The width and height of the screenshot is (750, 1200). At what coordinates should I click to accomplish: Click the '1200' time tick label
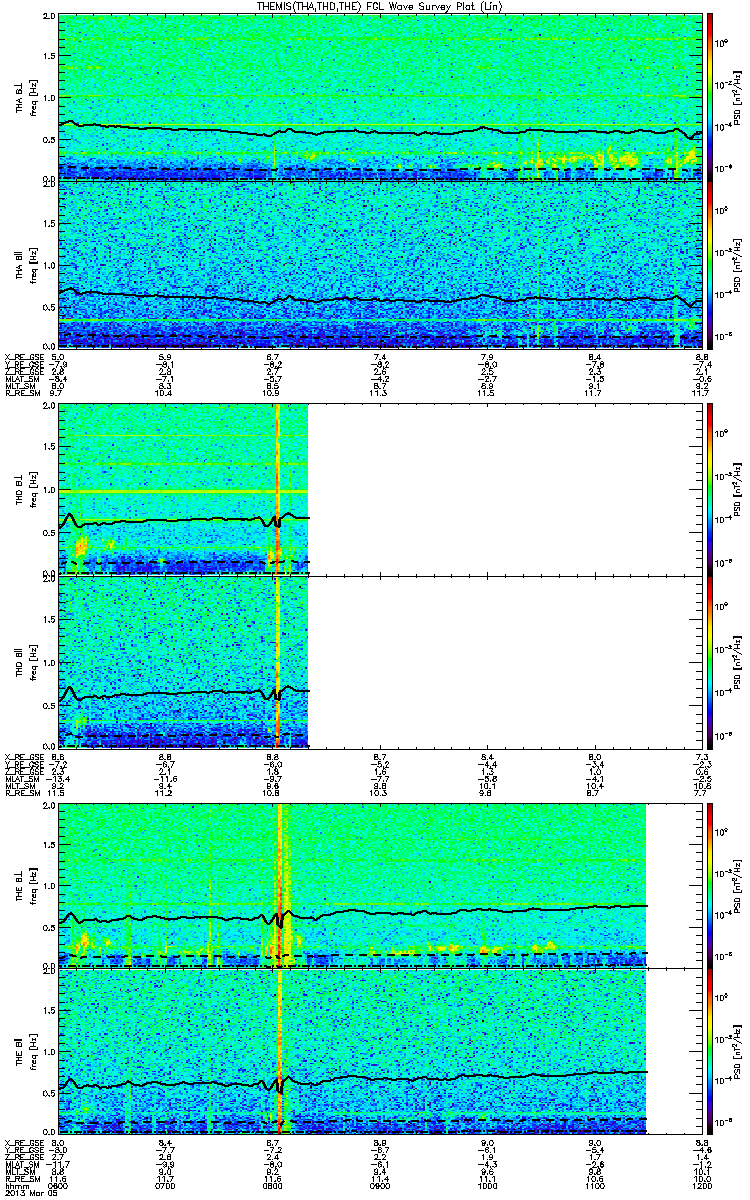(702, 1184)
